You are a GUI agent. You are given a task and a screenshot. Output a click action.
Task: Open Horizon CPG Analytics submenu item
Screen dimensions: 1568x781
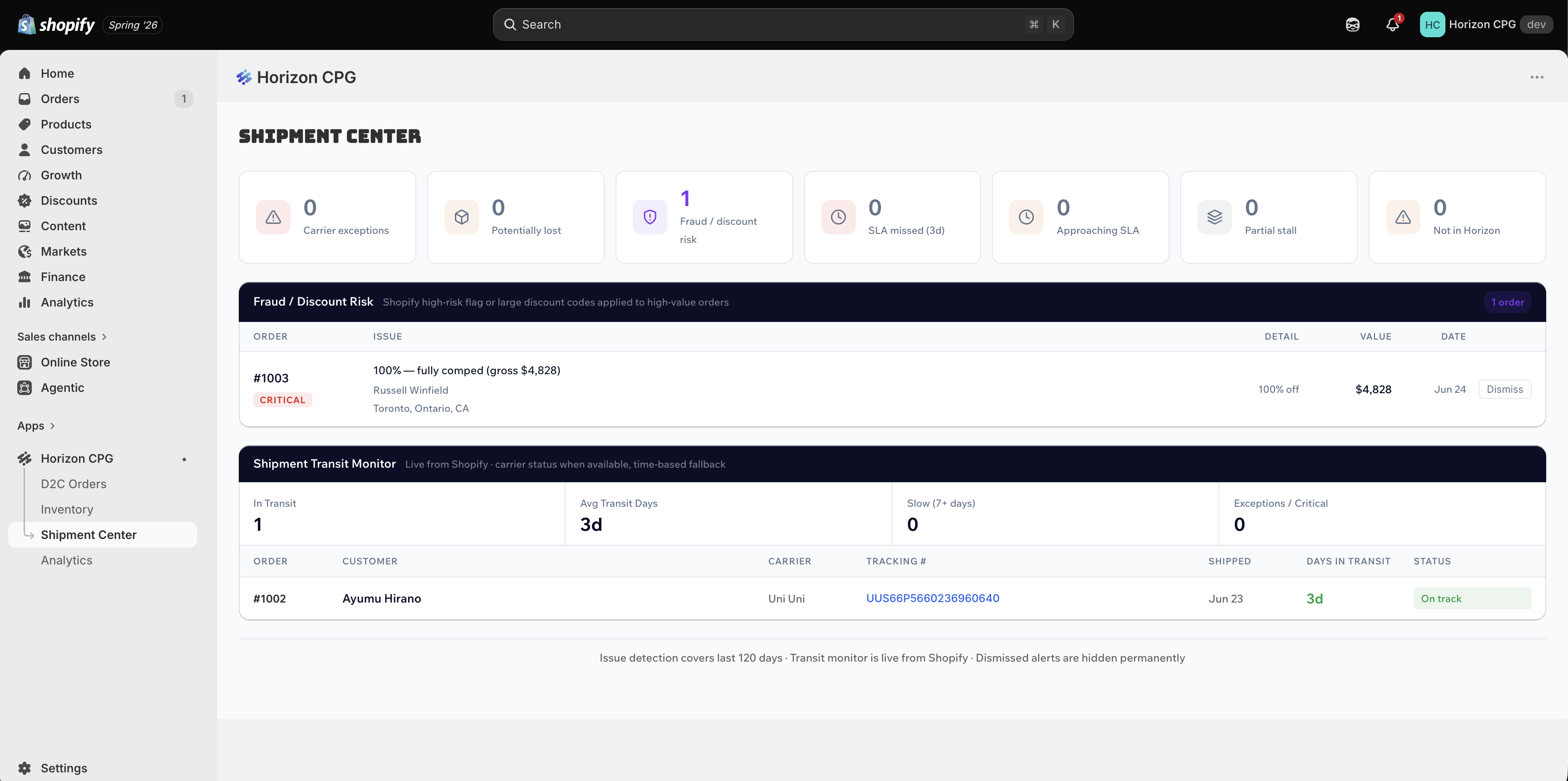[x=66, y=561]
